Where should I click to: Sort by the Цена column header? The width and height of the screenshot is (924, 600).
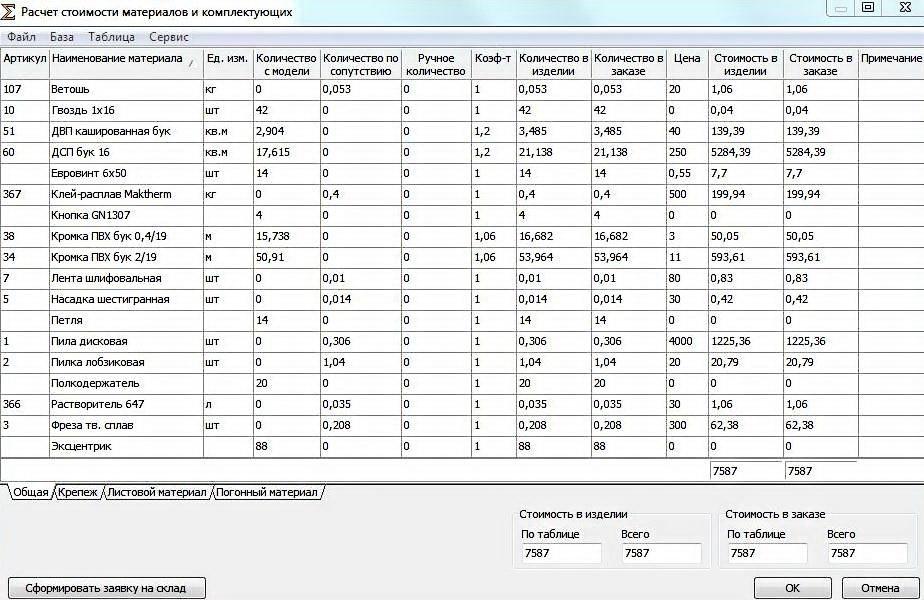(687, 64)
